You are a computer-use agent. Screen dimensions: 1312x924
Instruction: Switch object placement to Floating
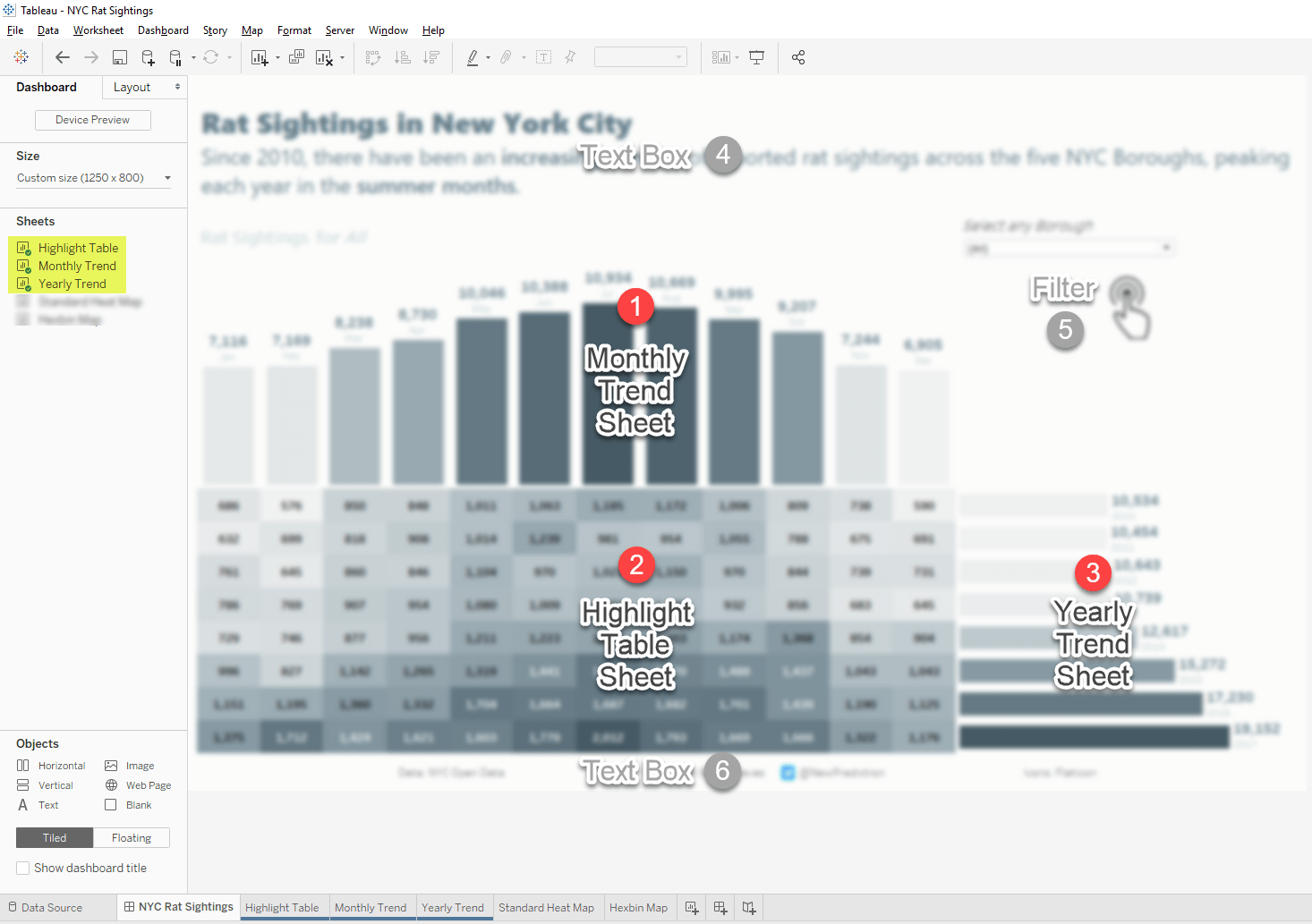131,837
